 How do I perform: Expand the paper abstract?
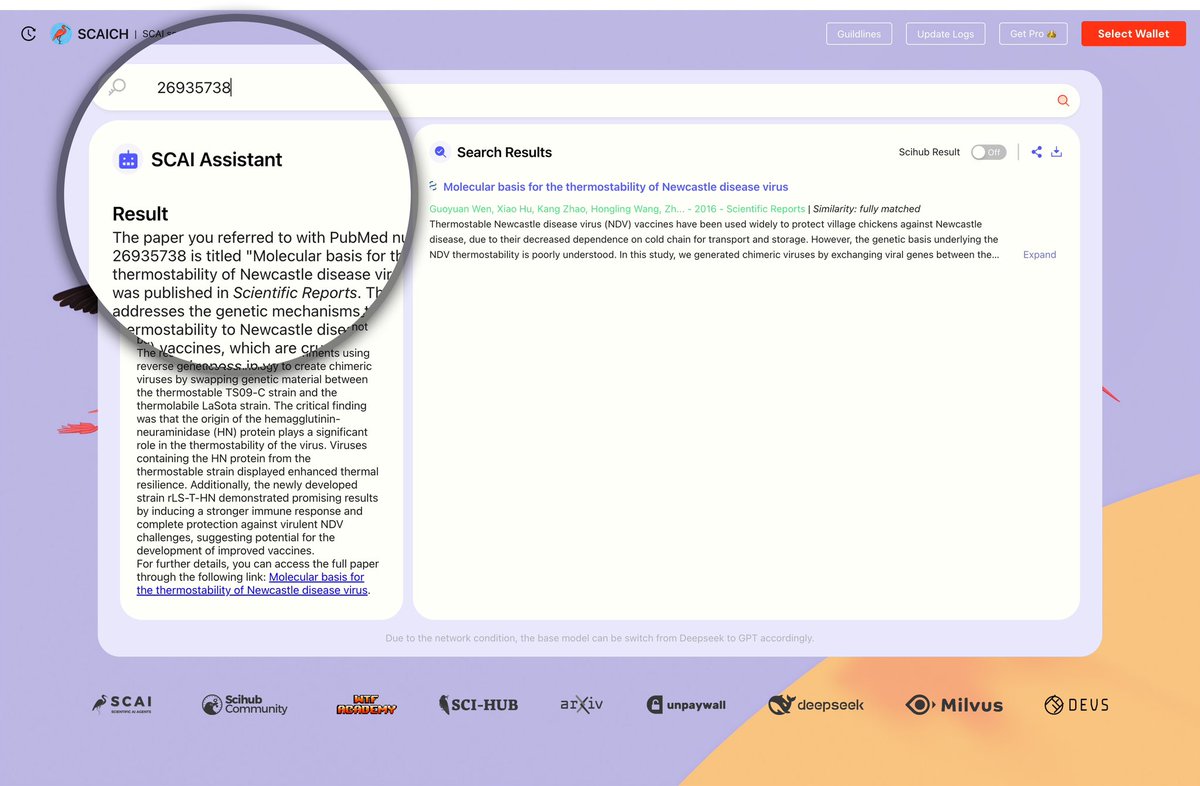[1039, 255]
